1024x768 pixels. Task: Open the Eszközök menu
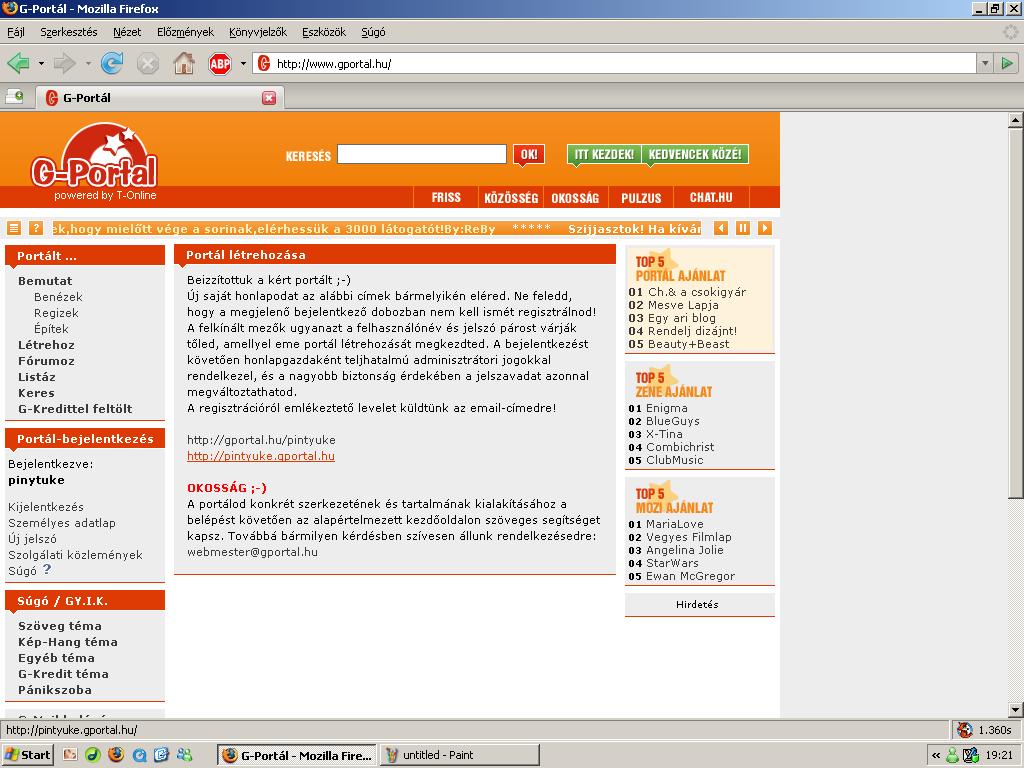tap(321, 32)
